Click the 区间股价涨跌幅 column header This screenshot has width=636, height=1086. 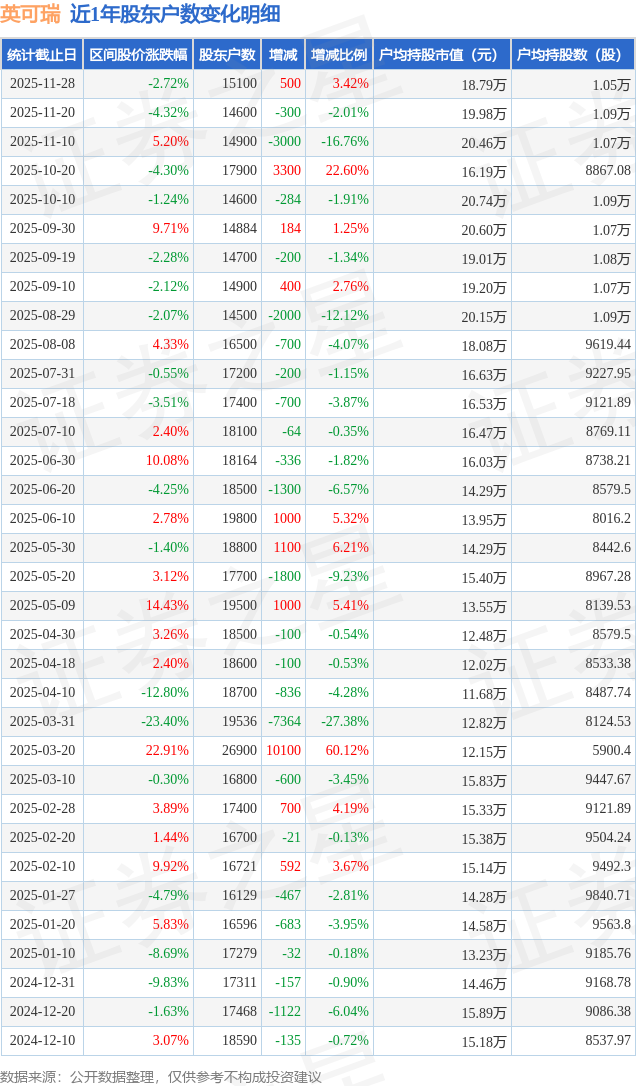coord(137,55)
